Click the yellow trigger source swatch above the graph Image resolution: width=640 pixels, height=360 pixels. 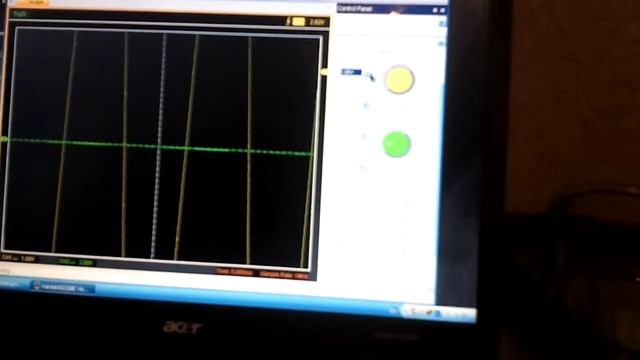(298, 22)
